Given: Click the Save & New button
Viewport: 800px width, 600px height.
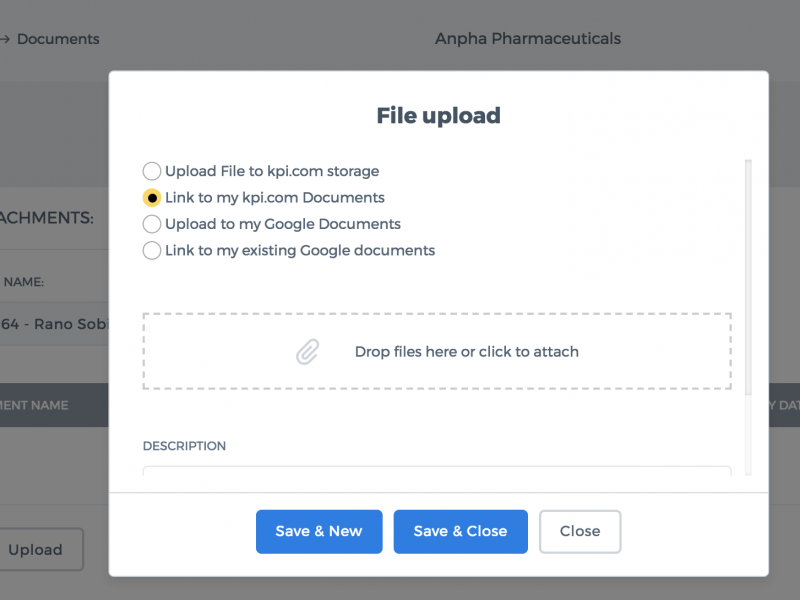Looking at the screenshot, I should click(x=319, y=531).
